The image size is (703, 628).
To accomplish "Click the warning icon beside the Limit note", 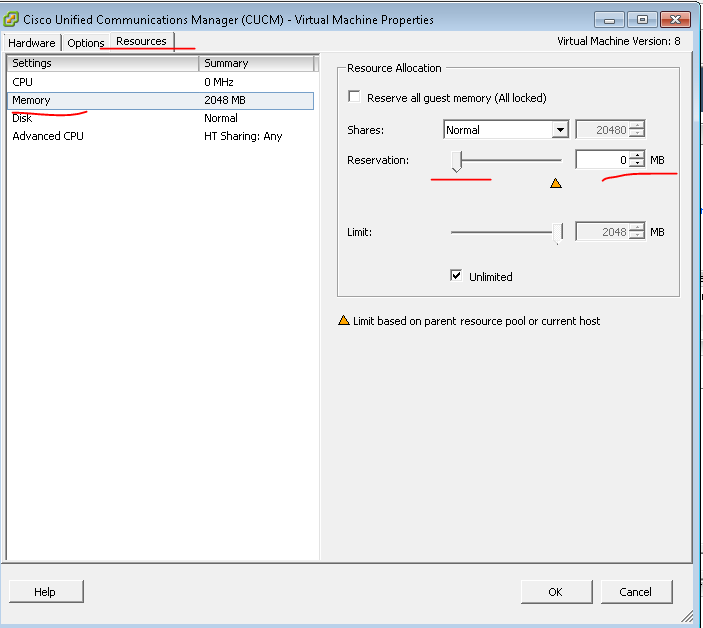I will tap(343, 320).
